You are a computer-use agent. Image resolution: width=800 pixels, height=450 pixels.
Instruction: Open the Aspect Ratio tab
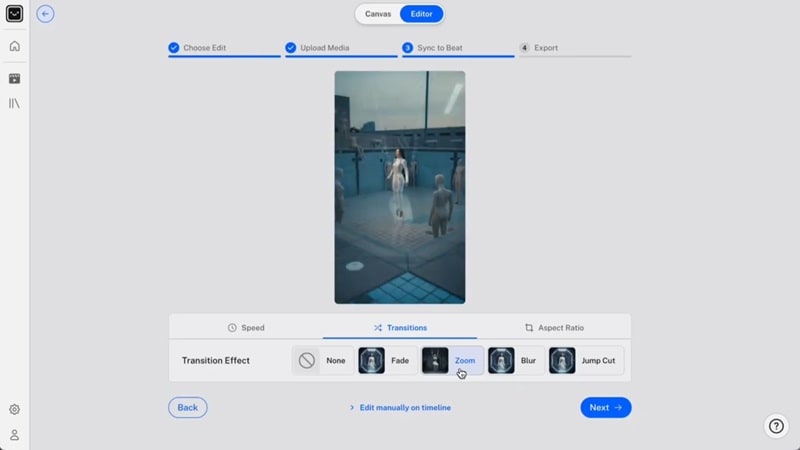tap(554, 328)
